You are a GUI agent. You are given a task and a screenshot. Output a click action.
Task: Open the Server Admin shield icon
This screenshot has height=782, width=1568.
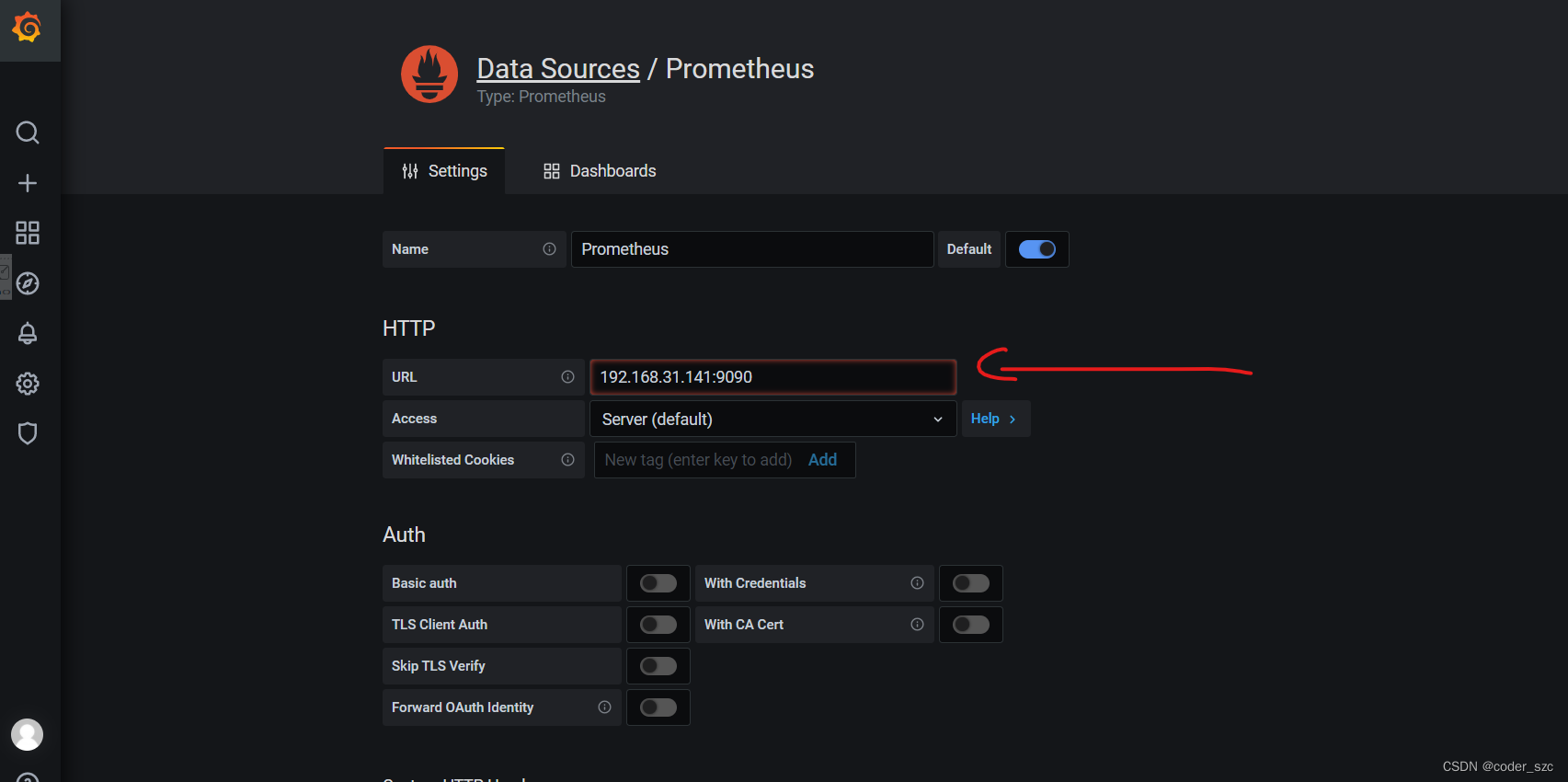(28, 433)
